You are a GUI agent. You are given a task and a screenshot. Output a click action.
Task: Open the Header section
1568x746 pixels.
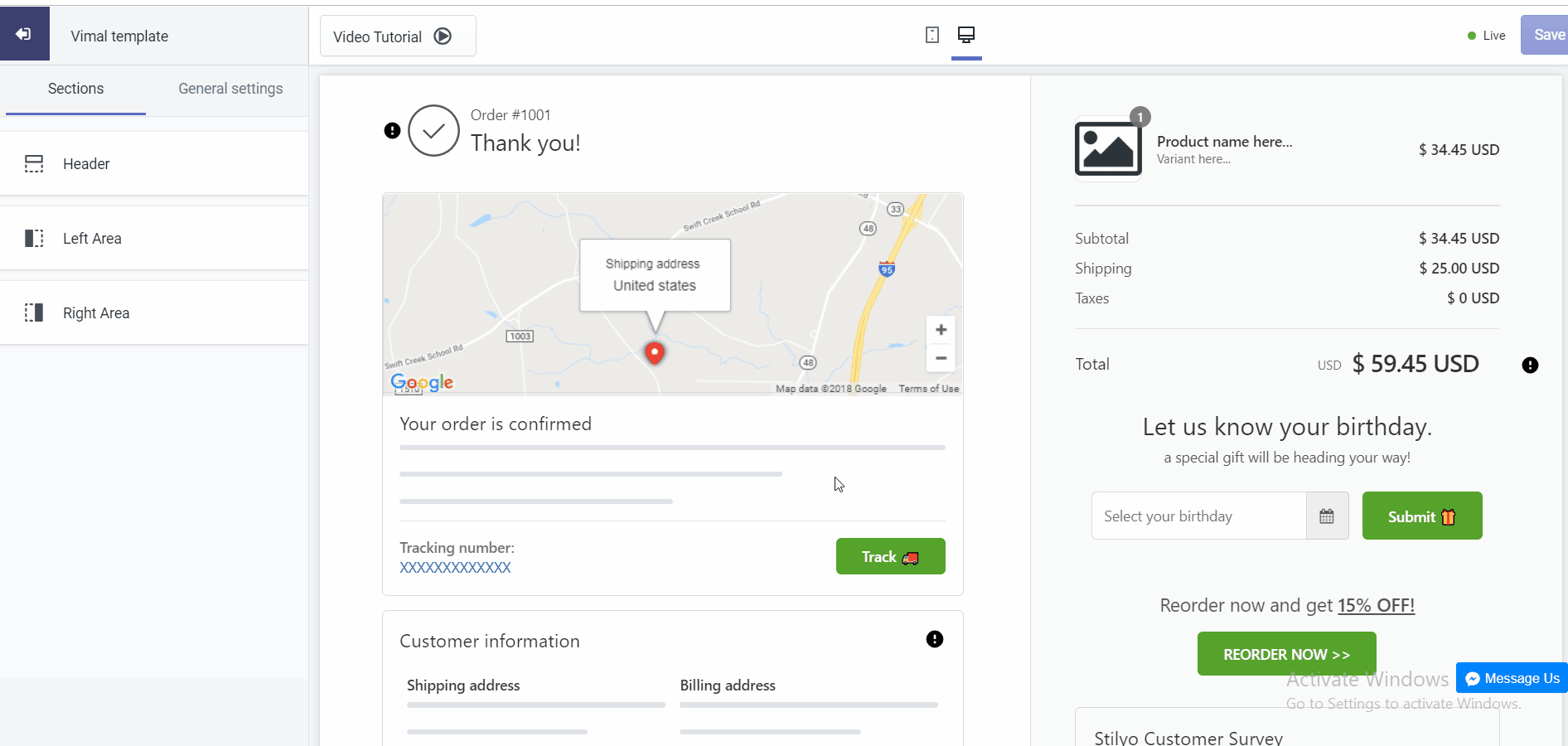[154, 163]
